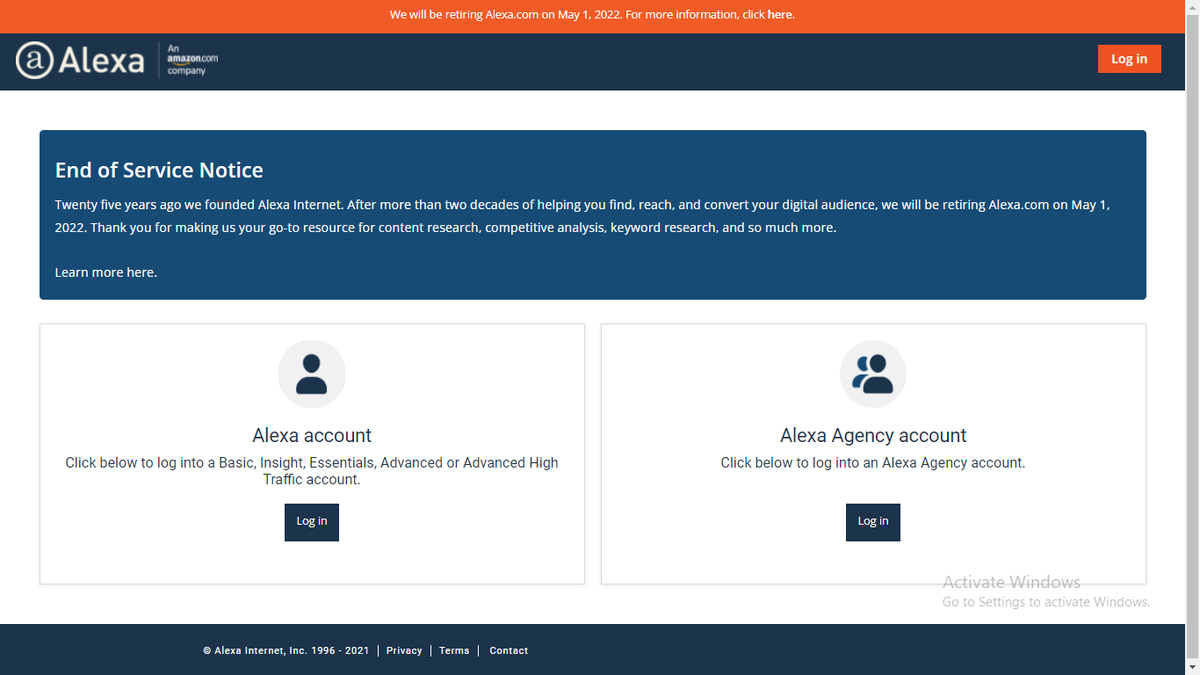The height and width of the screenshot is (675, 1200).
Task: Click the 'Click below to log into an Alexa Agency account' text
Action: pos(873,463)
